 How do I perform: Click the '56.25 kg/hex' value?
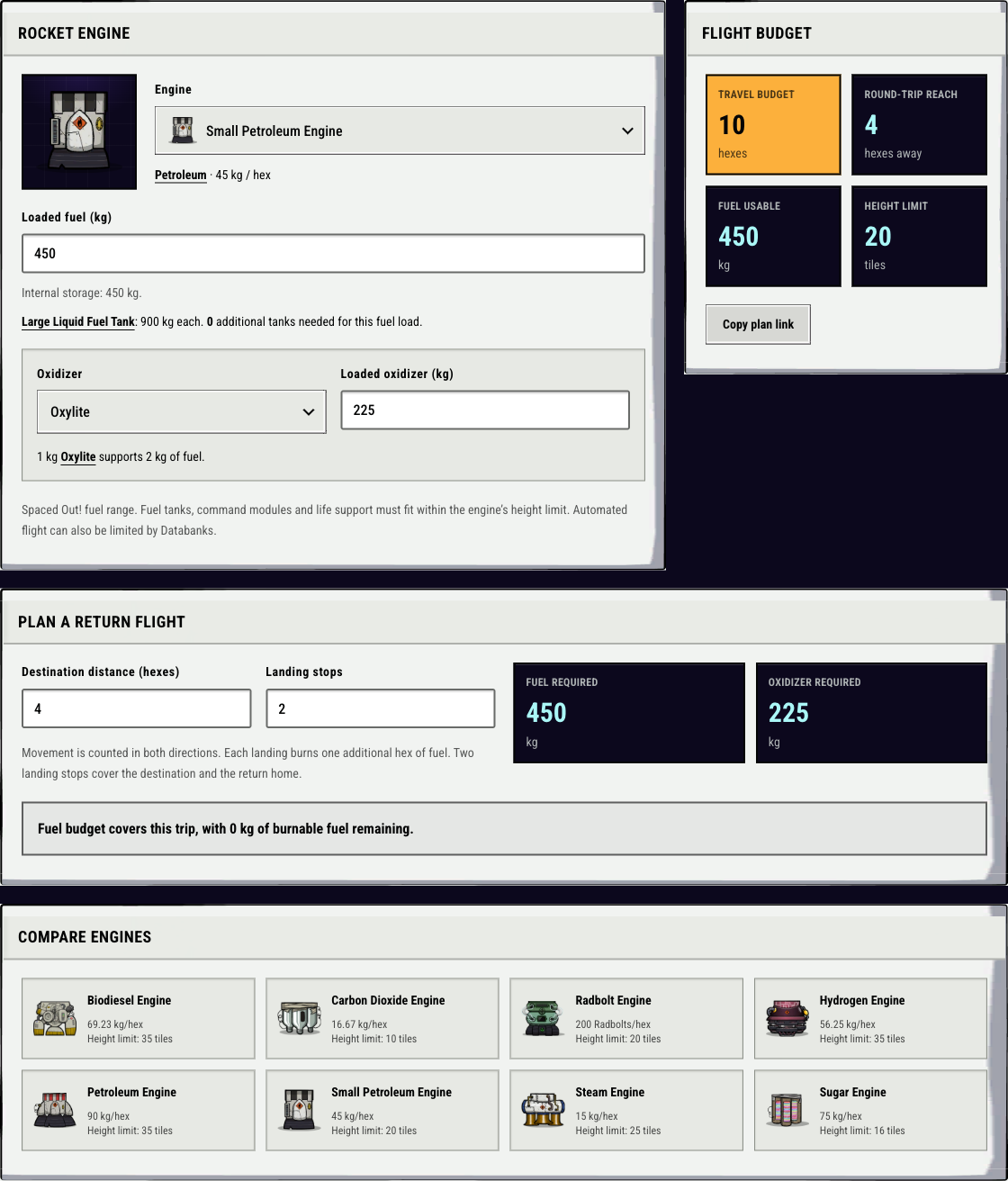pos(847,1024)
